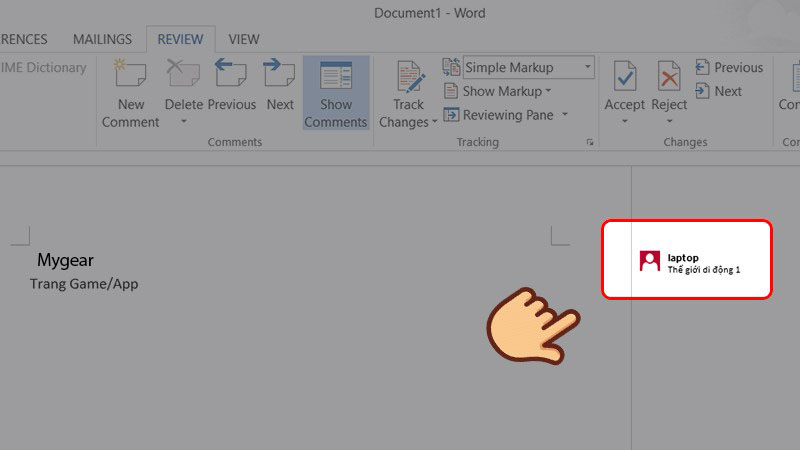Go to Next comment in Comments group
800x450 pixels.
pos(280,85)
